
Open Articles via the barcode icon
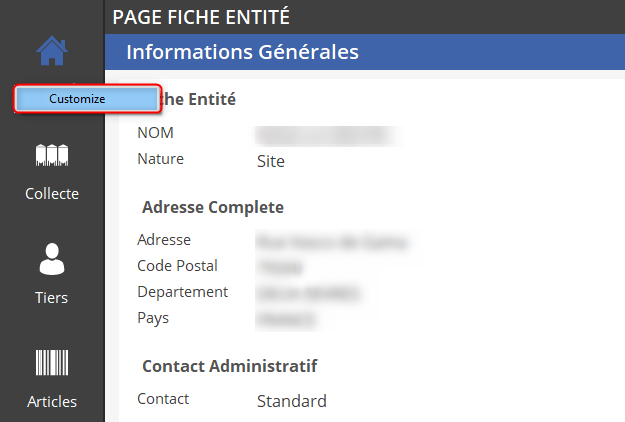click(x=52, y=363)
